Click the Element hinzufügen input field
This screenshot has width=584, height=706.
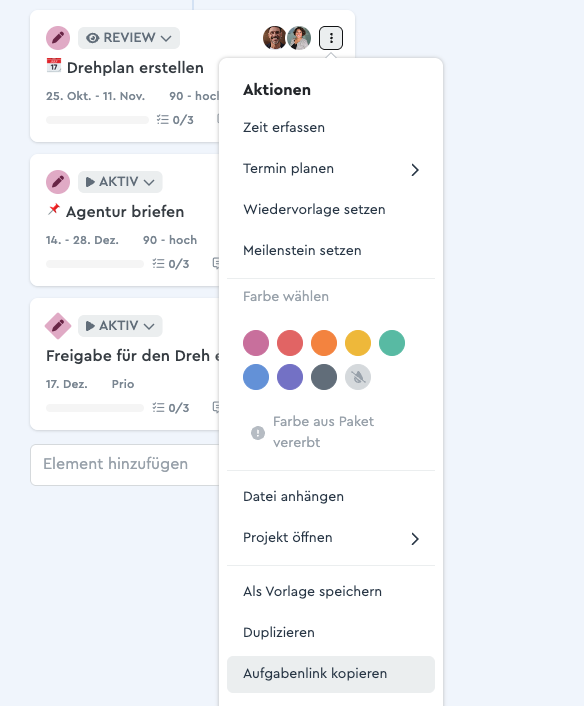tap(126, 465)
